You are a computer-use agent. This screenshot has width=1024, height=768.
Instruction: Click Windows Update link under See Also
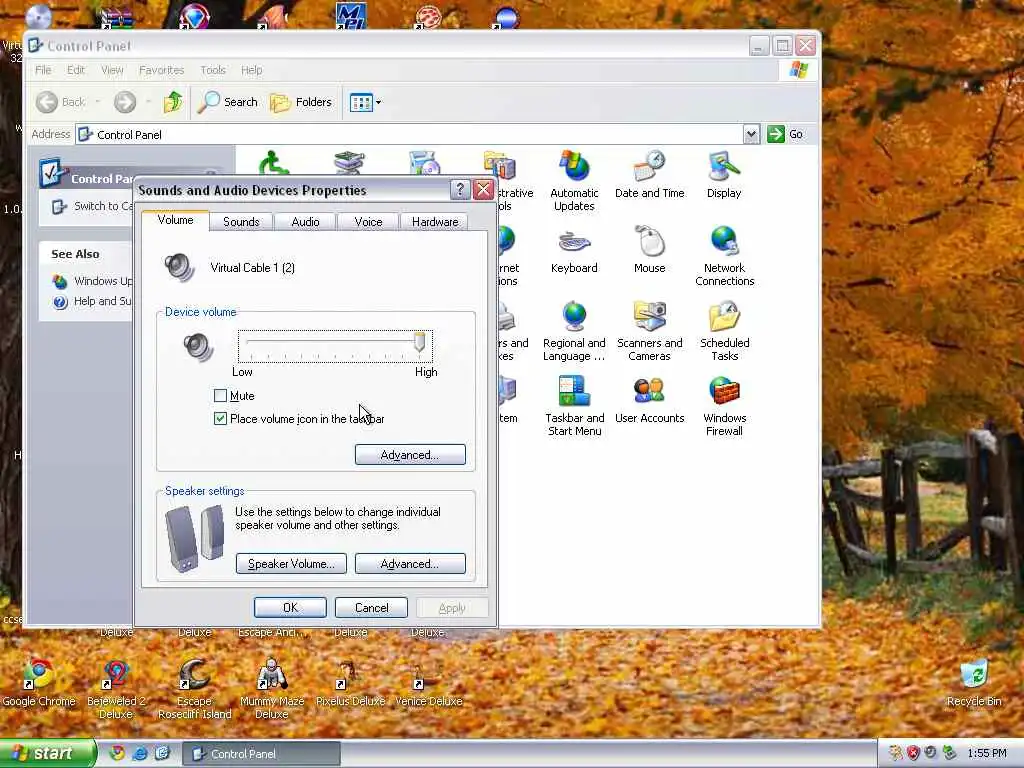[x=93, y=281]
